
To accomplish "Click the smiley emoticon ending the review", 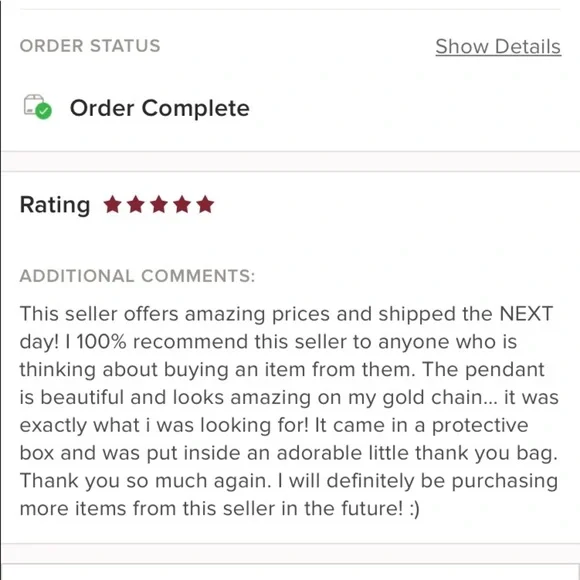I will [x=415, y=509].
